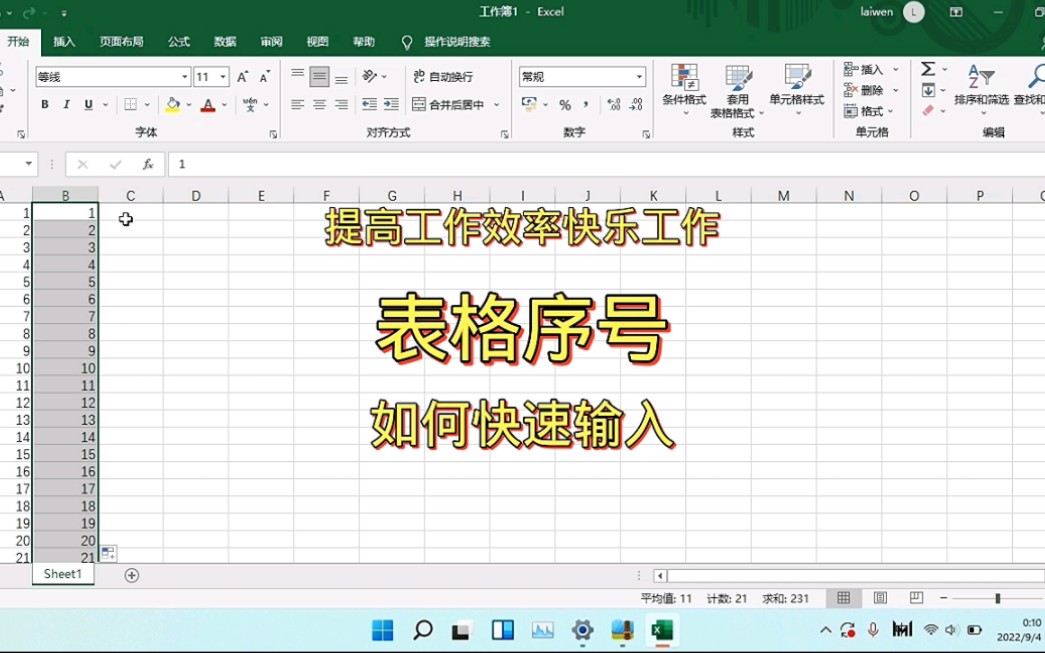1045x653 pixels.
Task: Click the Increase Decimal icon
Action: 612,104
